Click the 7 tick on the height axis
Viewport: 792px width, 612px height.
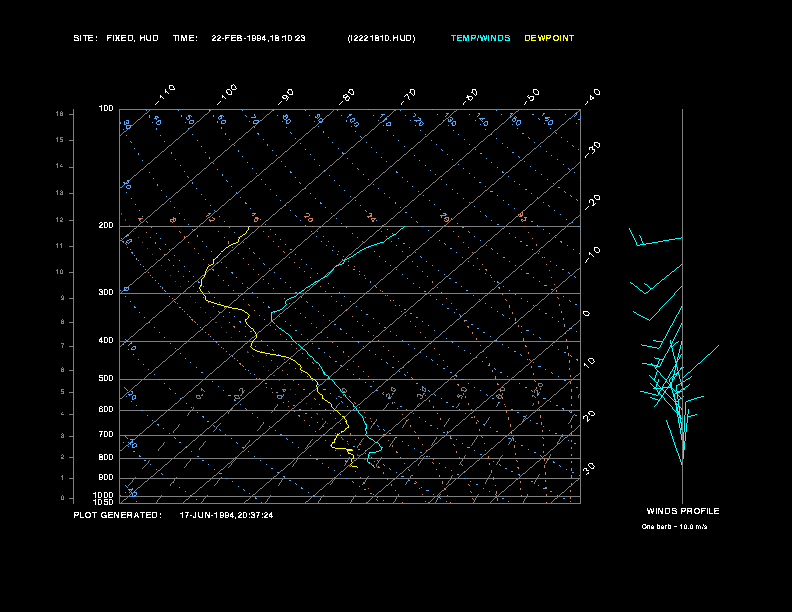point(63,346)
